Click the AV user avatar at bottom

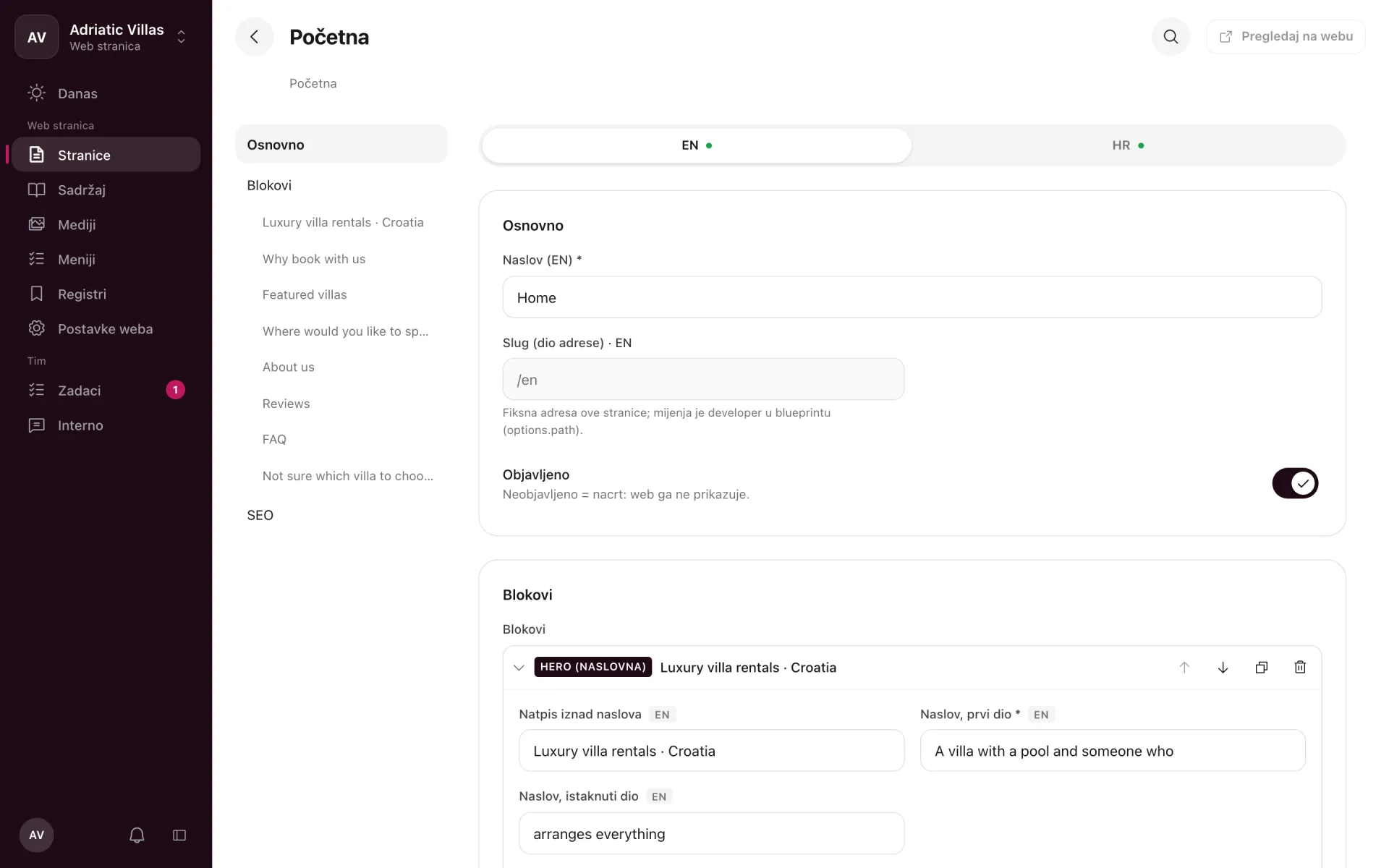[x=36, y=835]
